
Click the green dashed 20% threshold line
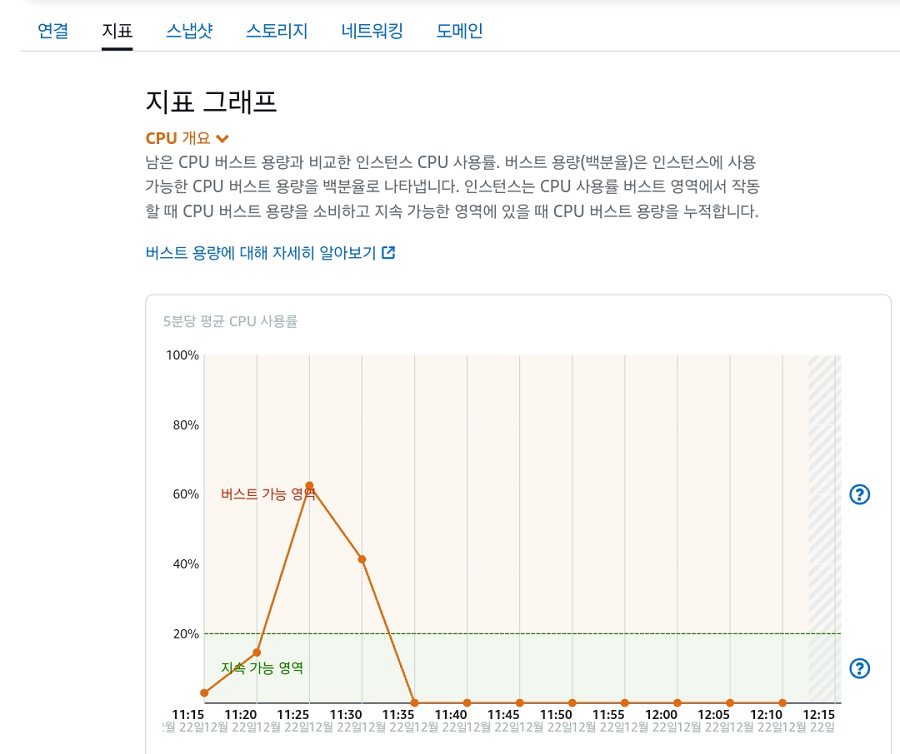[x=560, y=633]
